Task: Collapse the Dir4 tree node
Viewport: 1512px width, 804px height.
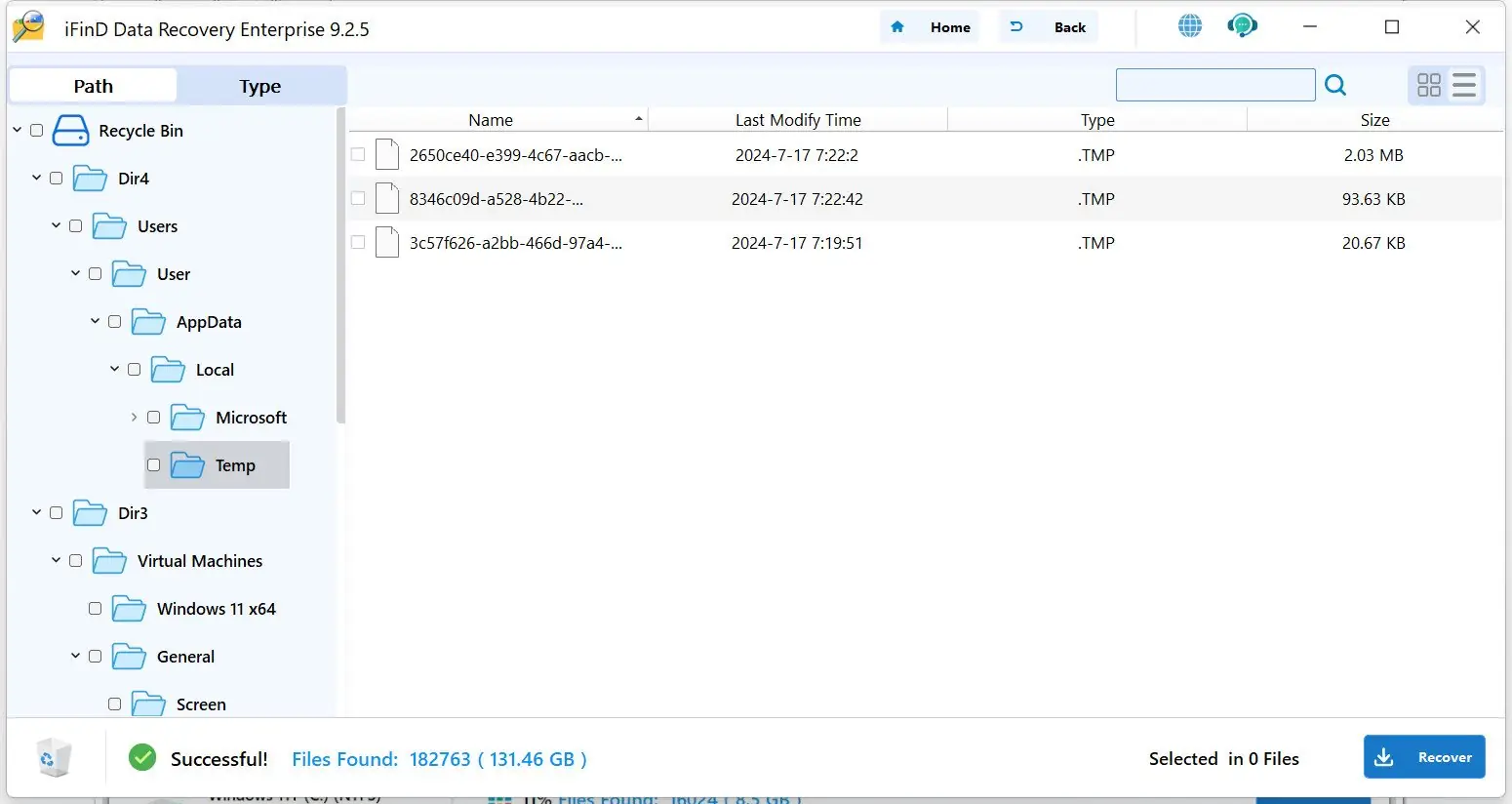Action: [x=37, y=178]
